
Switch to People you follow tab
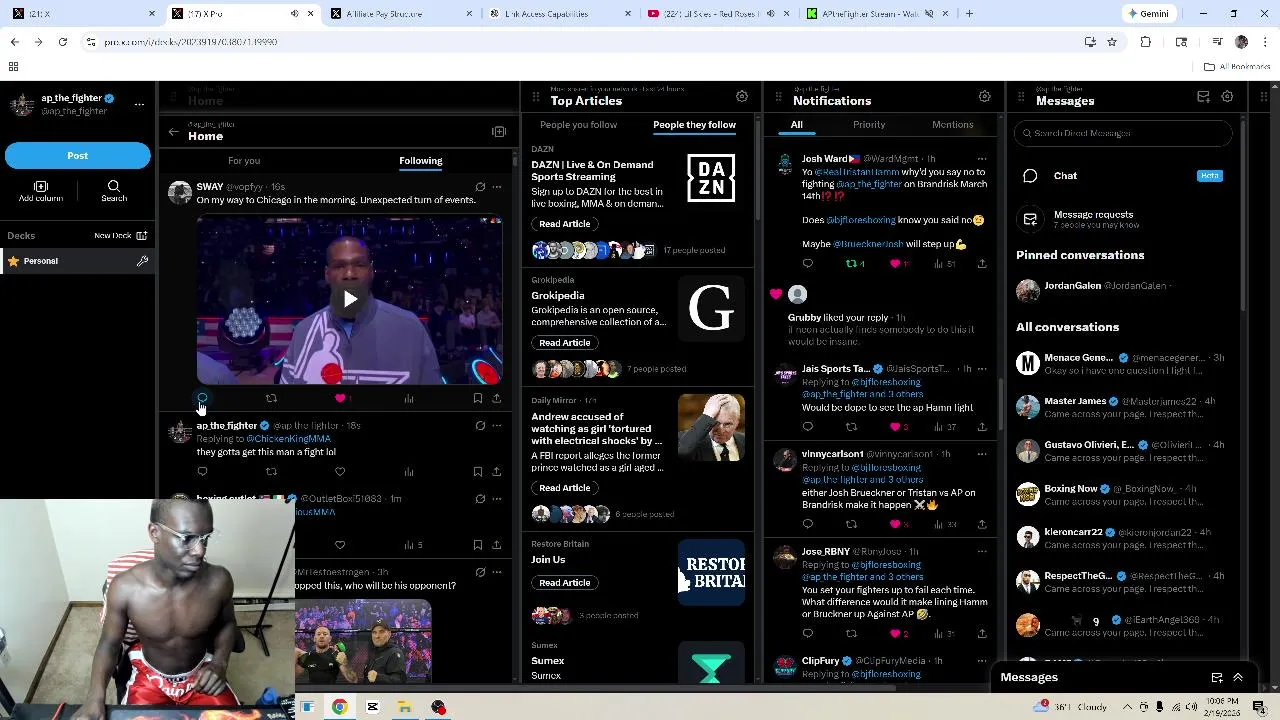point(578,125)
